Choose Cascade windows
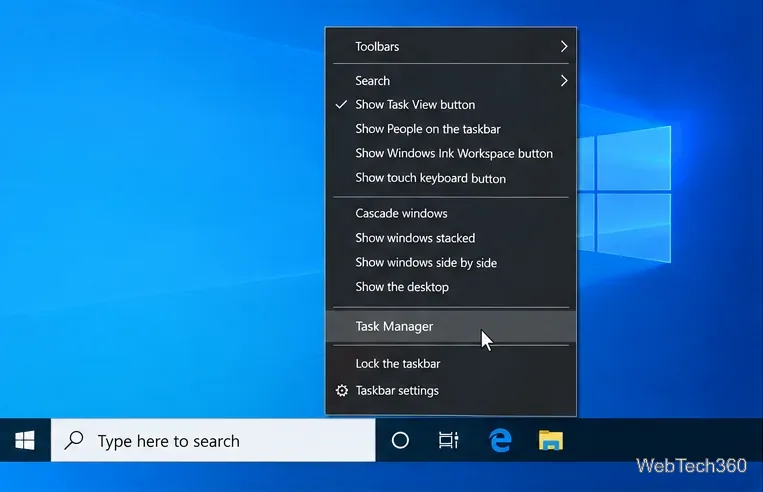This screenshot has height=492, width=763. coord(451,213)
